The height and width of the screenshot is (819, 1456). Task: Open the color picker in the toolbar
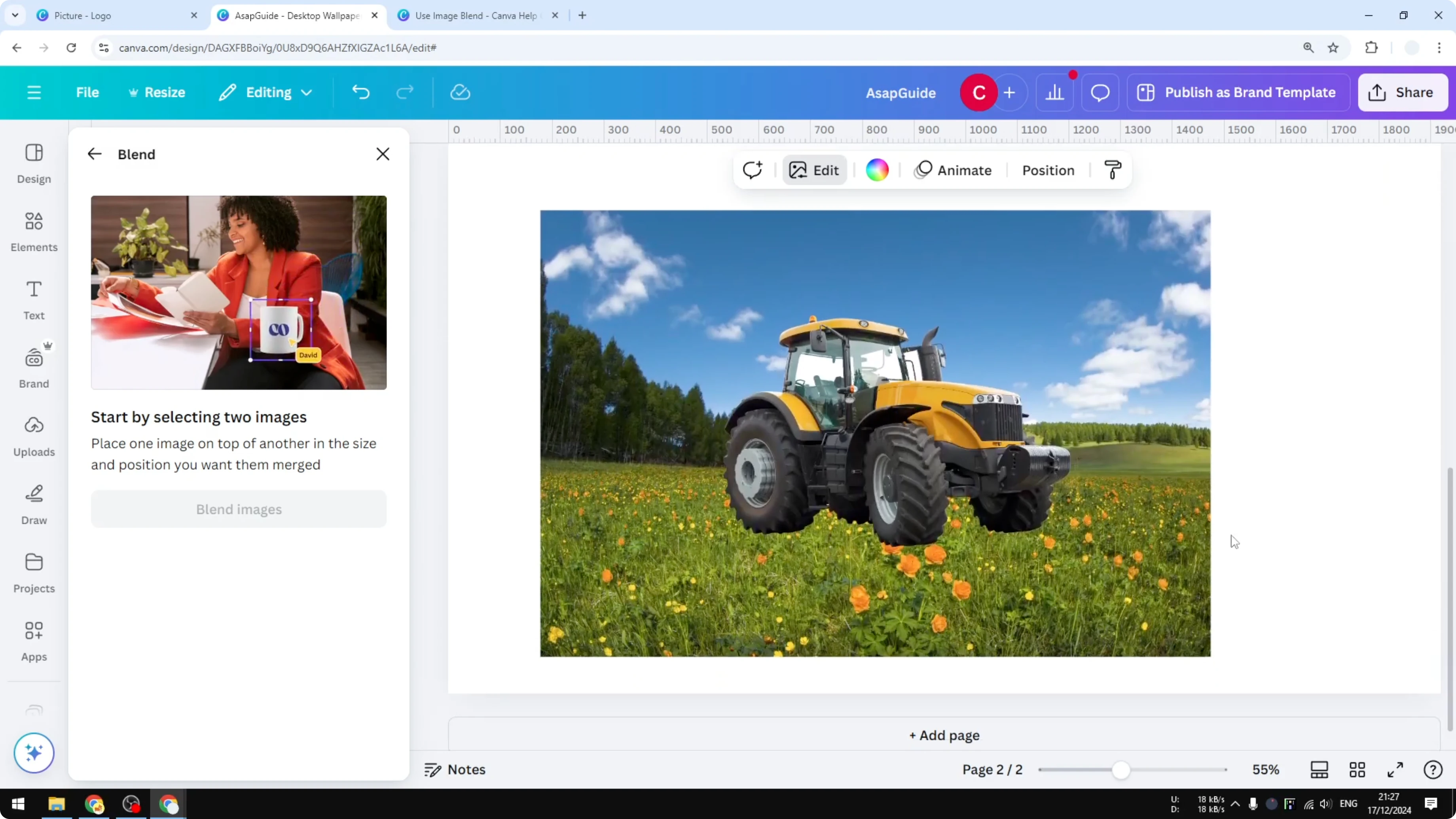(877, 170)
